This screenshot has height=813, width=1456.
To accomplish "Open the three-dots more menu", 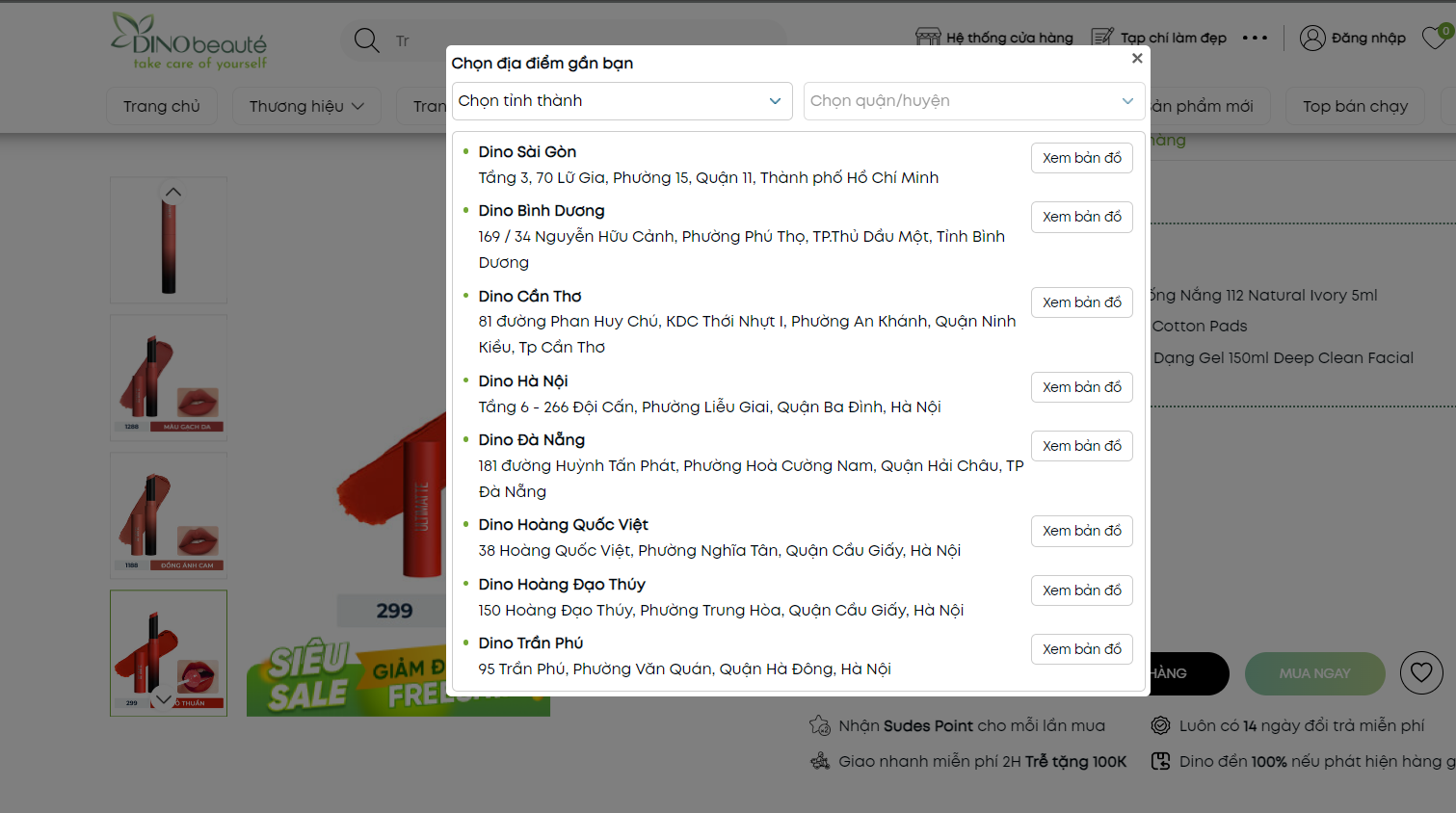I will tap(1255, 39).
